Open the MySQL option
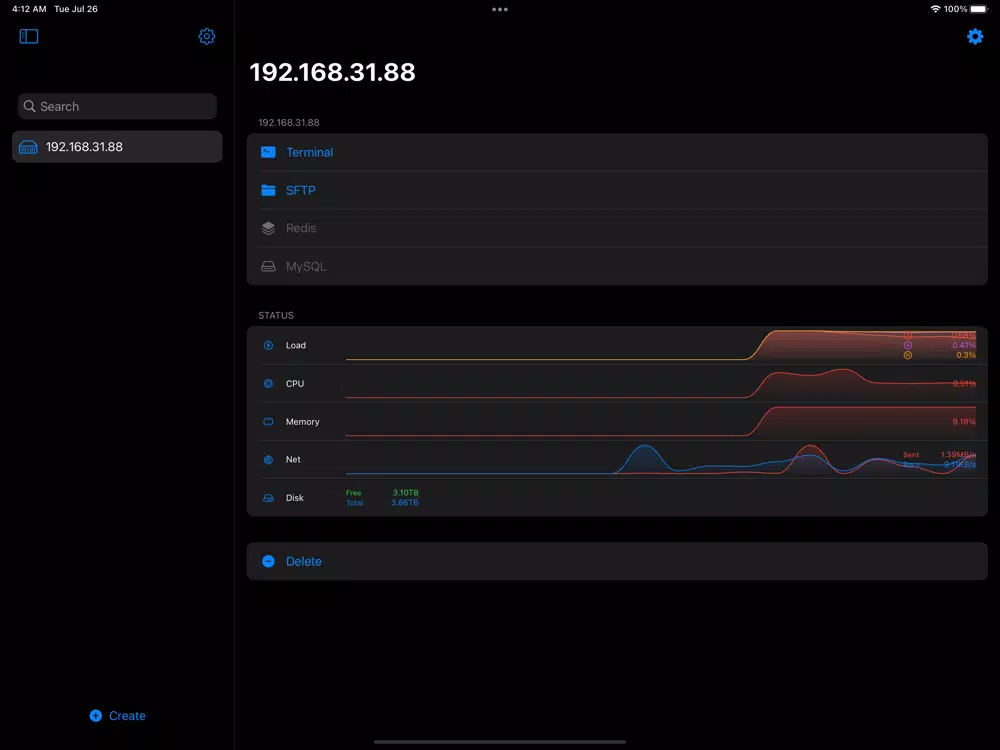Screen dimensions: 1000x750 pos(617,267)
